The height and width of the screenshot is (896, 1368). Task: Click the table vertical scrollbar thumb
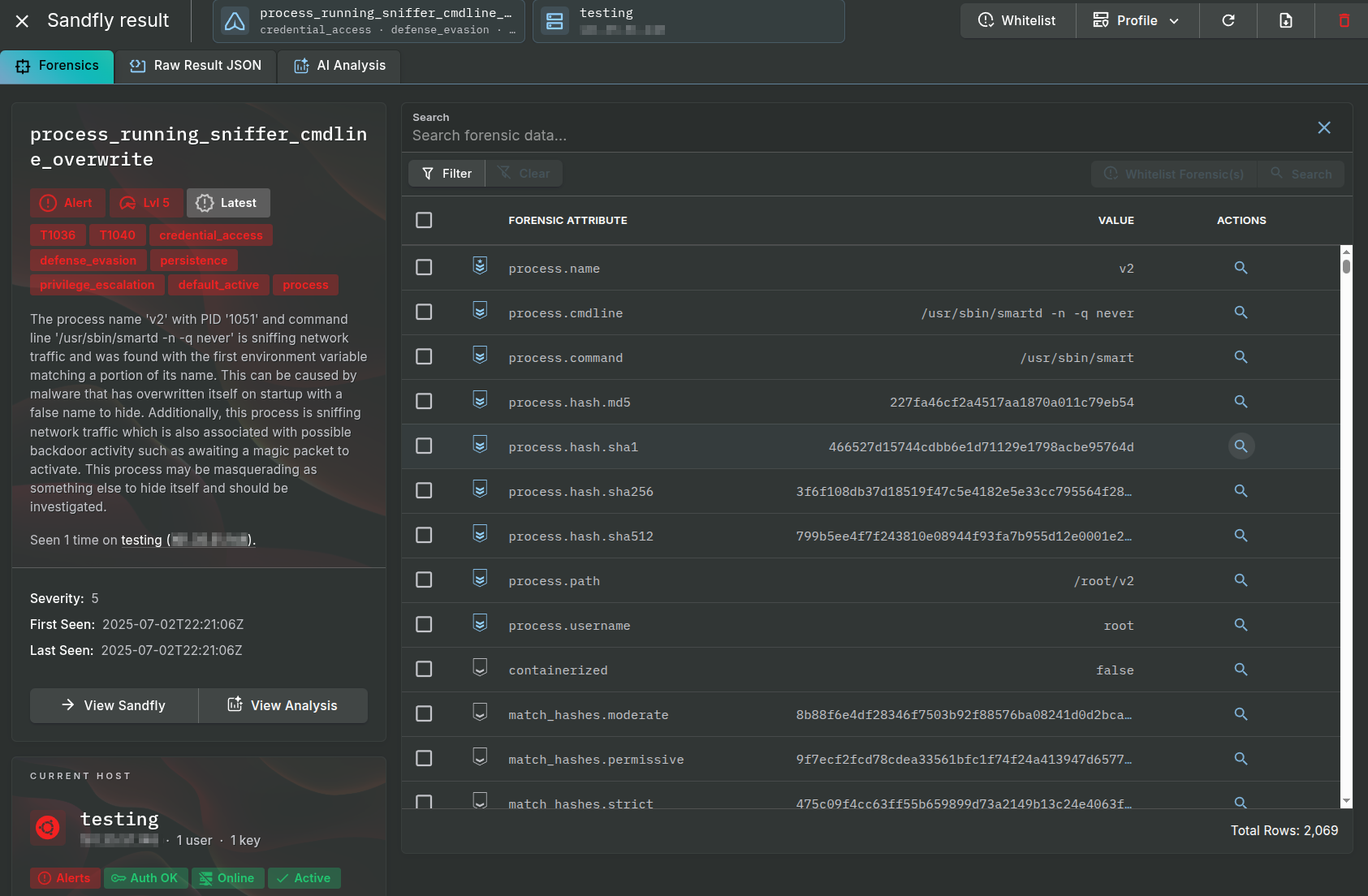[x=1346, y=266]
